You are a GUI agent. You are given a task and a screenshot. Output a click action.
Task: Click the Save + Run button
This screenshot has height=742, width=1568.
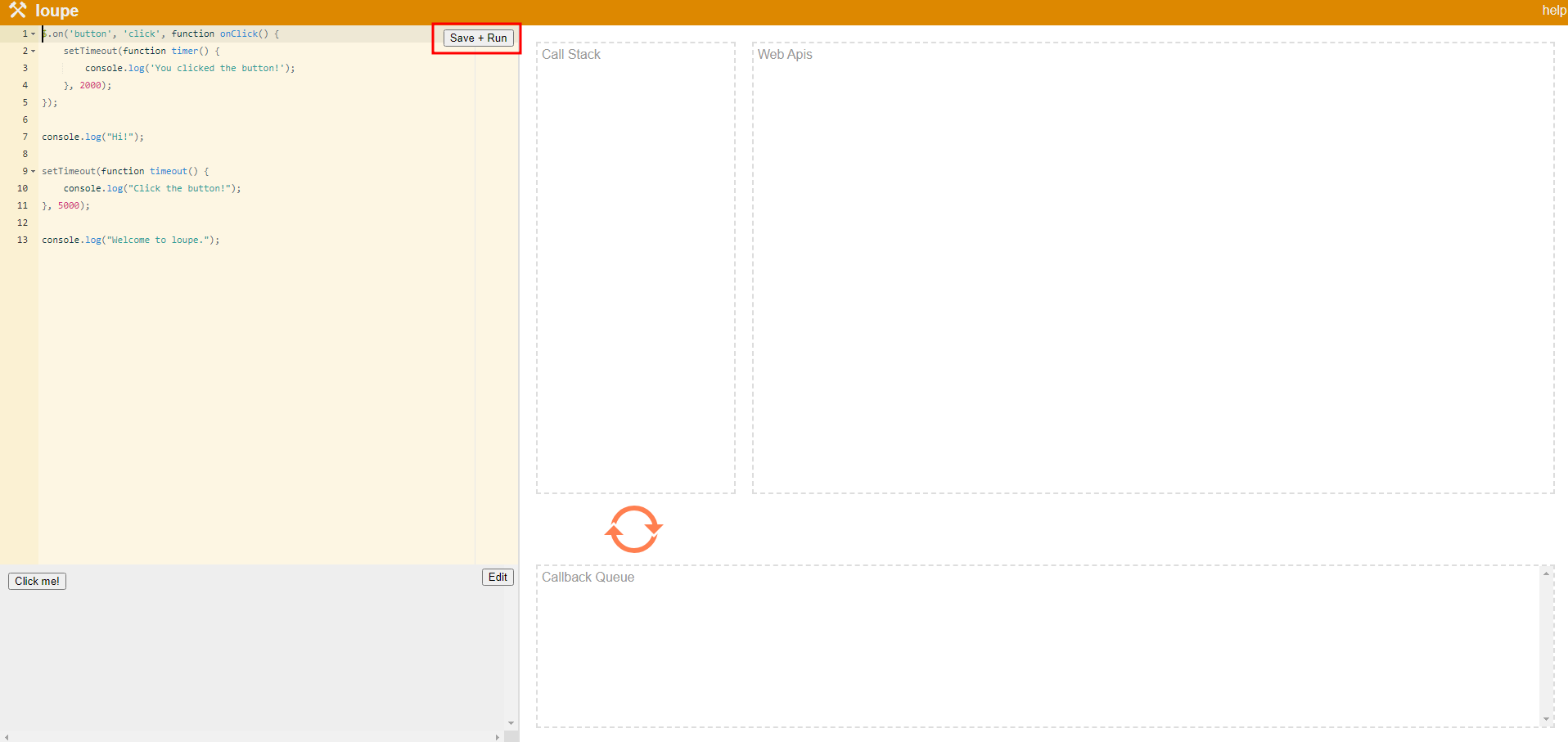click(x=478, y=38)
